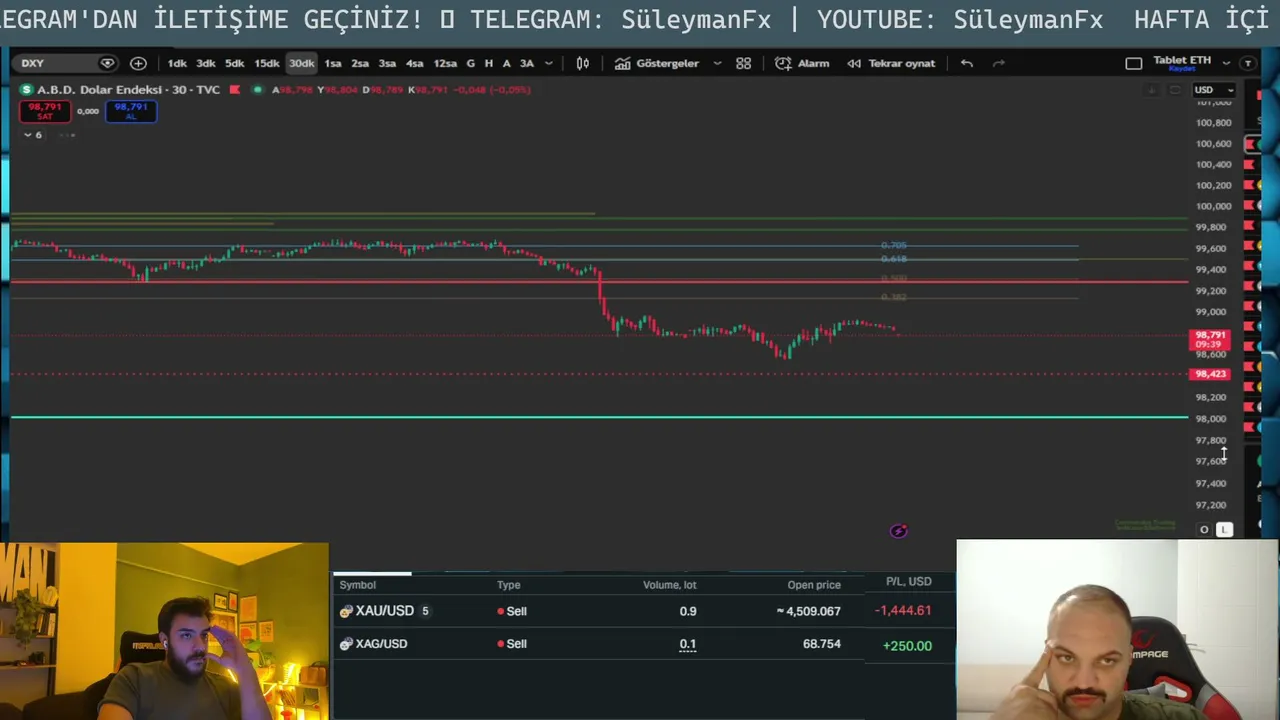Choose the 3sa timeframe
The image size is (1280, 720).
point(387,63)
